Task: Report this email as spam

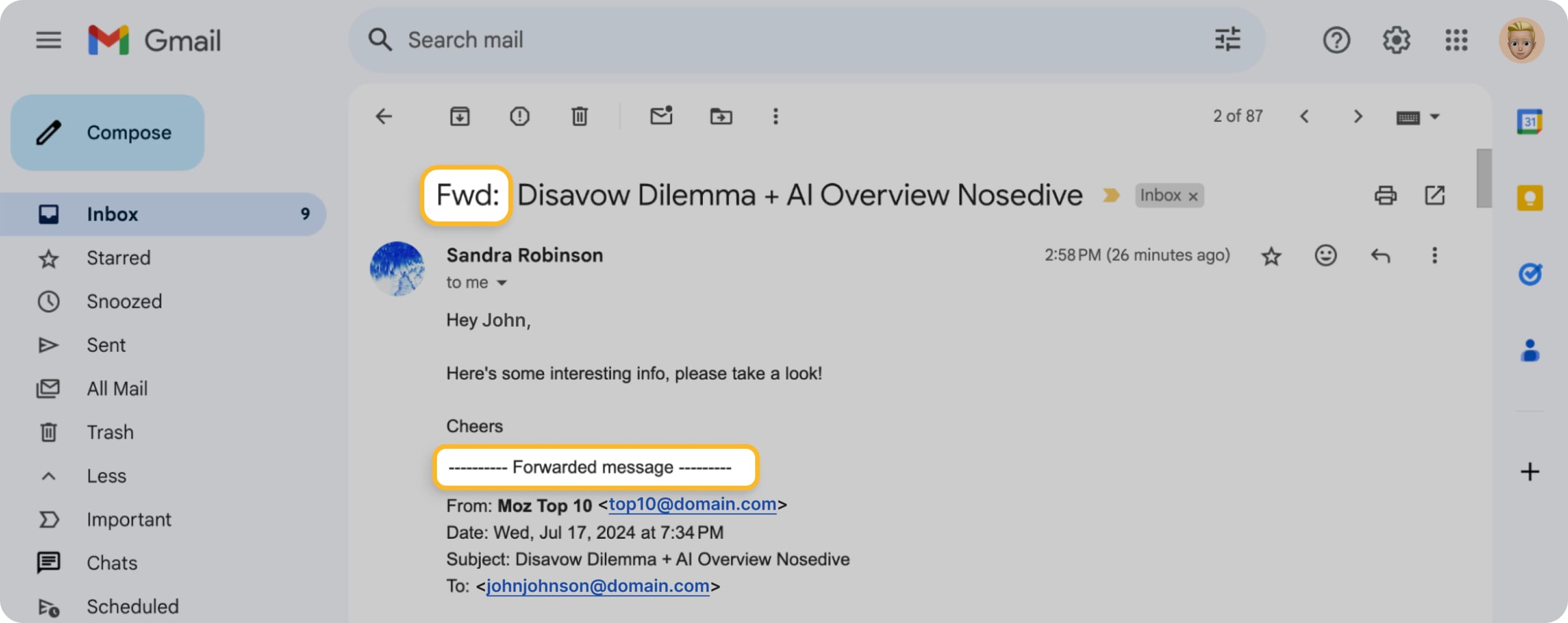Action: click(519, 117)
